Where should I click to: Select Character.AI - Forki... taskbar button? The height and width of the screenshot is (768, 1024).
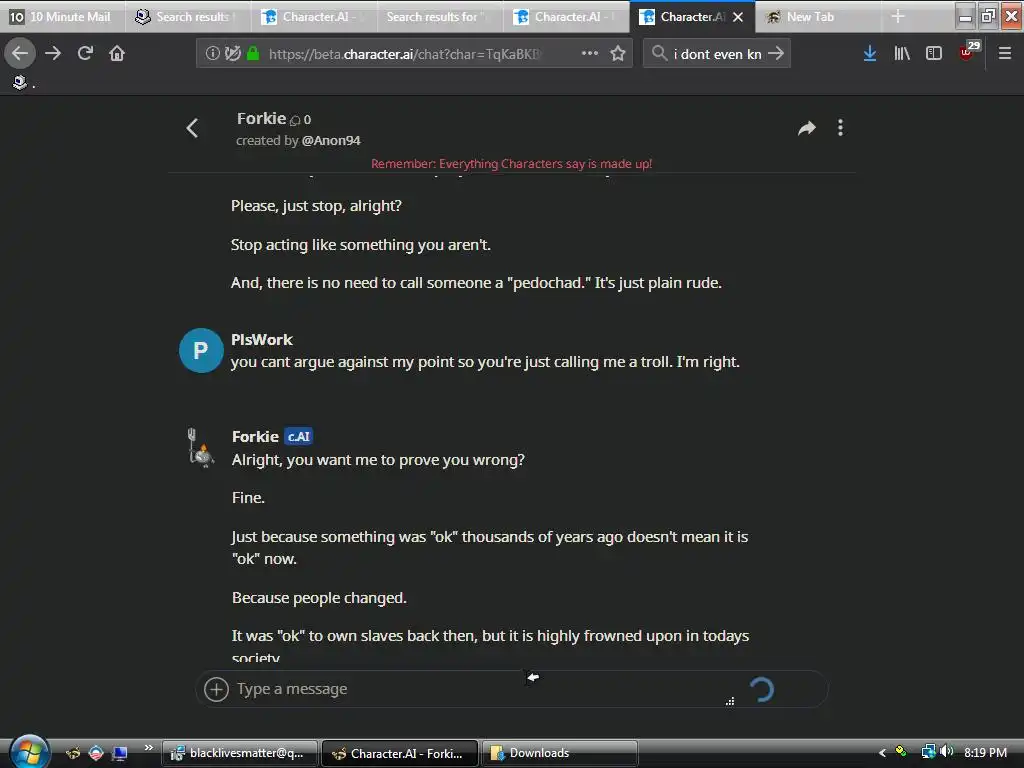(400, 753)
